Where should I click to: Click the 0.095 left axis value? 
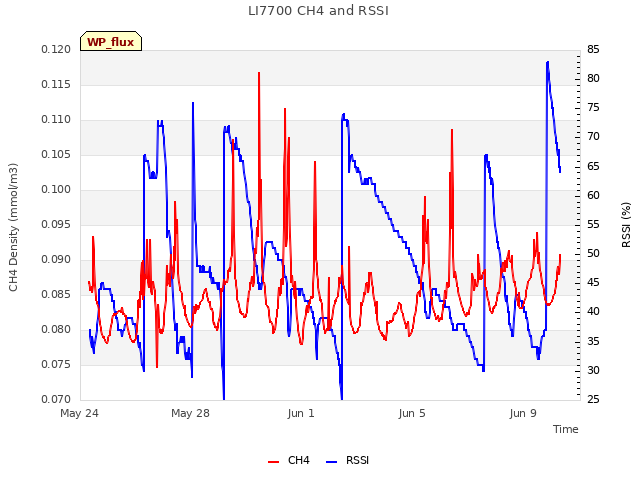56,224
